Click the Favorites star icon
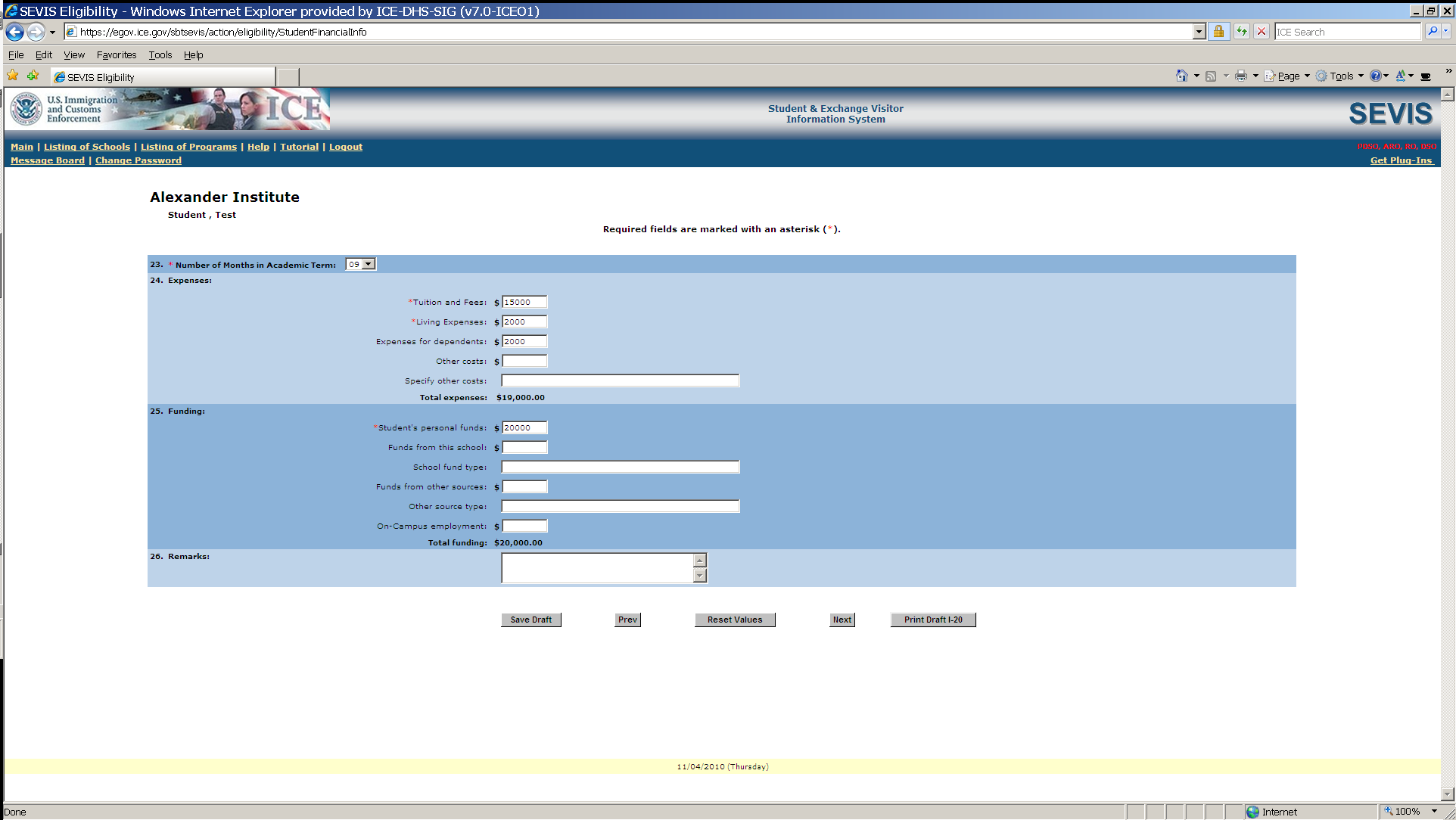 13,76
